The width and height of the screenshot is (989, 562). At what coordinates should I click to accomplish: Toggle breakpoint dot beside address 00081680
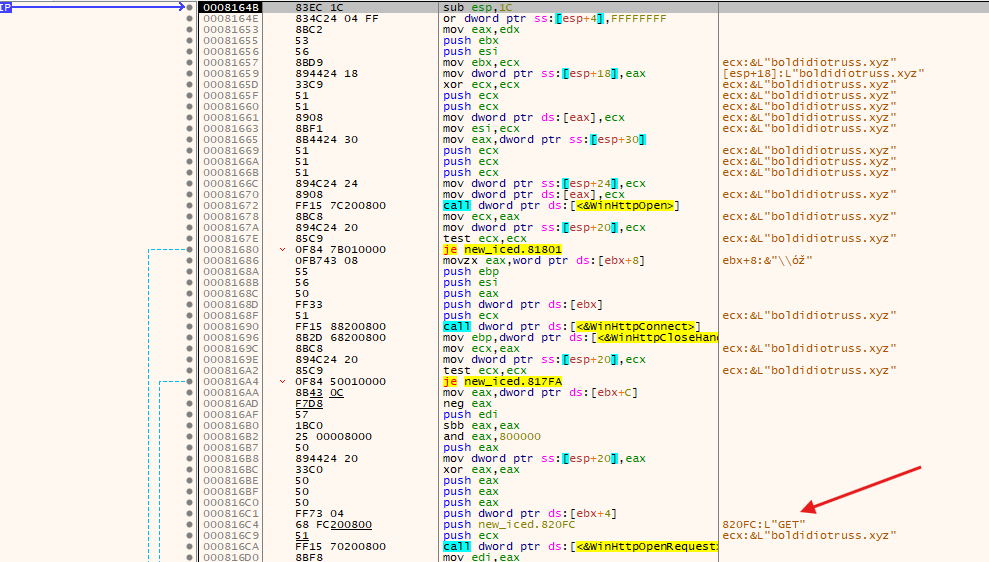(189, 250)
